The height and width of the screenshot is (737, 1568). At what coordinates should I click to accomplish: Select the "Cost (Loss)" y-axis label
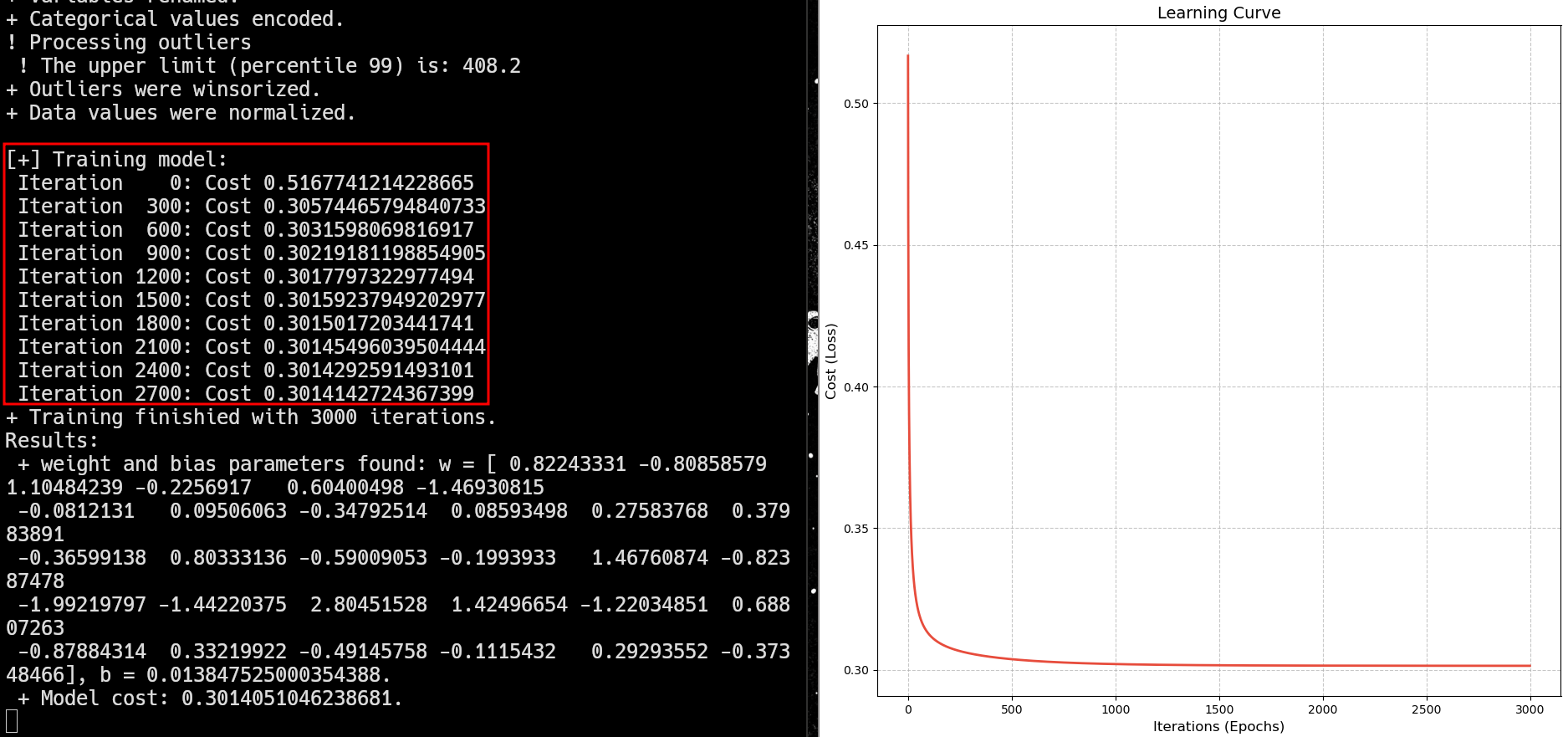[830, 361]
